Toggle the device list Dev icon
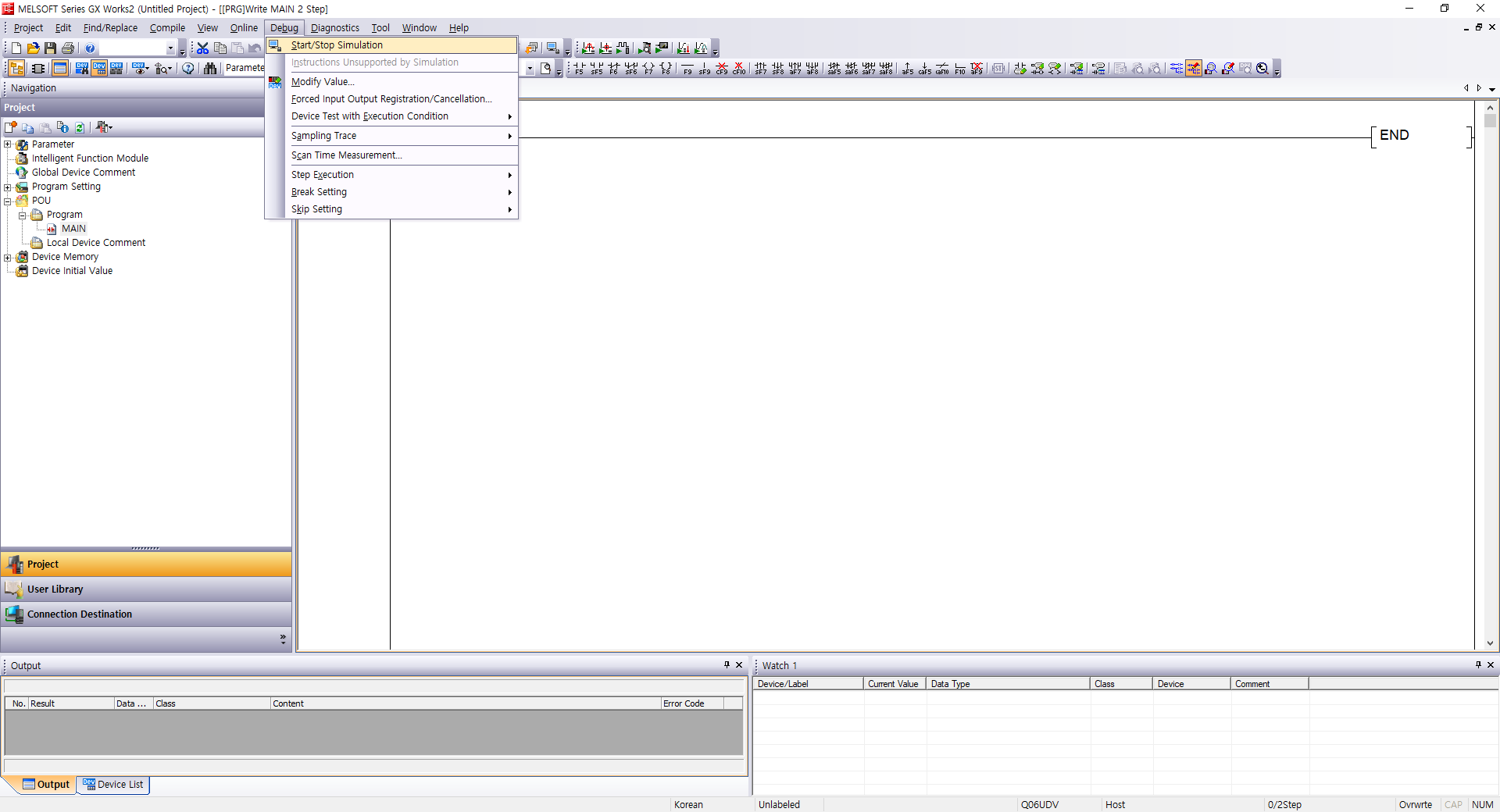 pyautogui.click(x=99, y=69)
